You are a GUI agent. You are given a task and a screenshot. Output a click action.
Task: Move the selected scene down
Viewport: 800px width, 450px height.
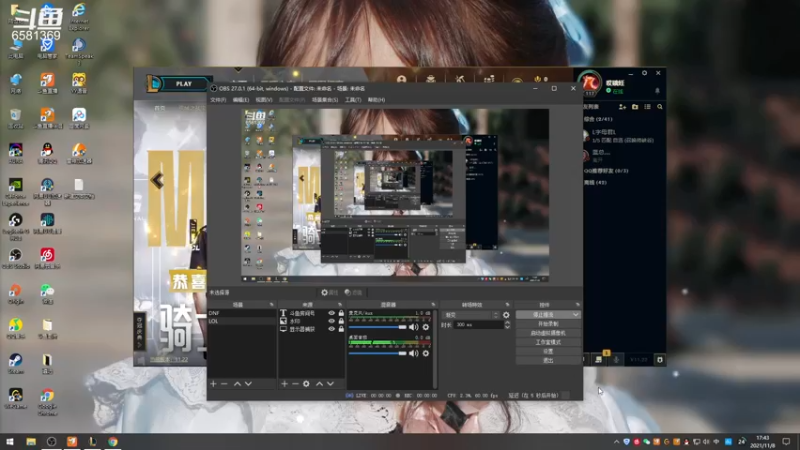coord(248,384)
